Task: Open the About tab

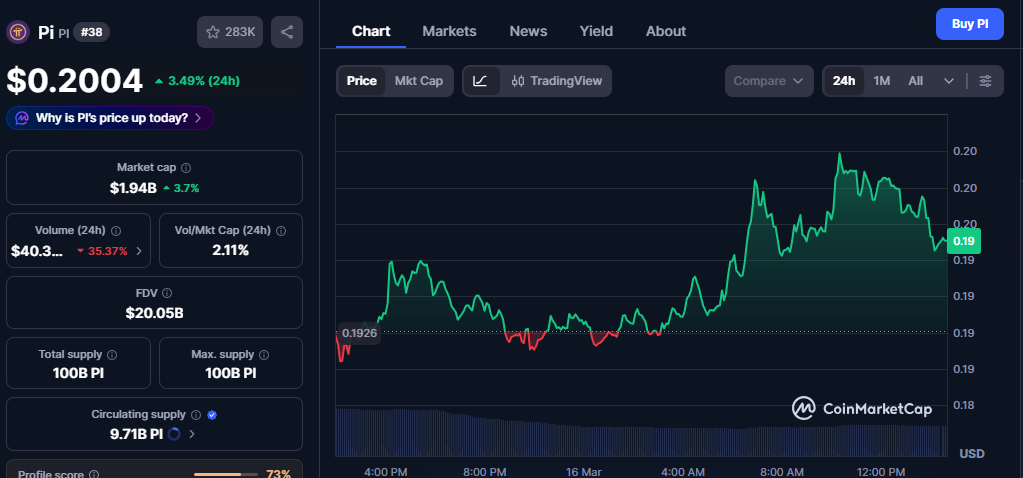Action: 665,31
